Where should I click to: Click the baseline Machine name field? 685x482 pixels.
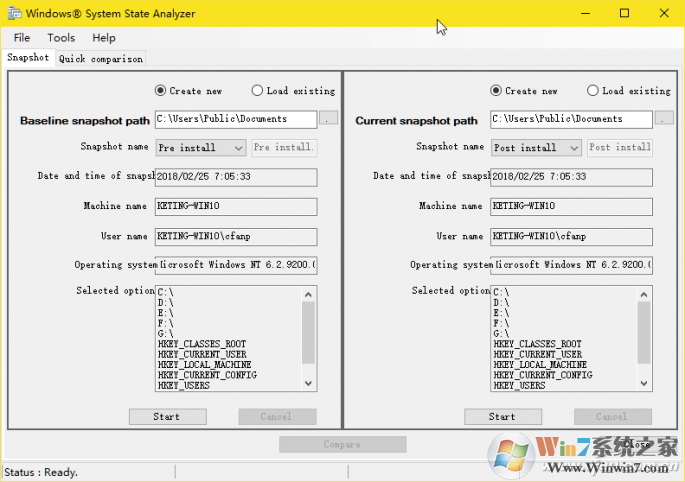[x=236, y=206]
